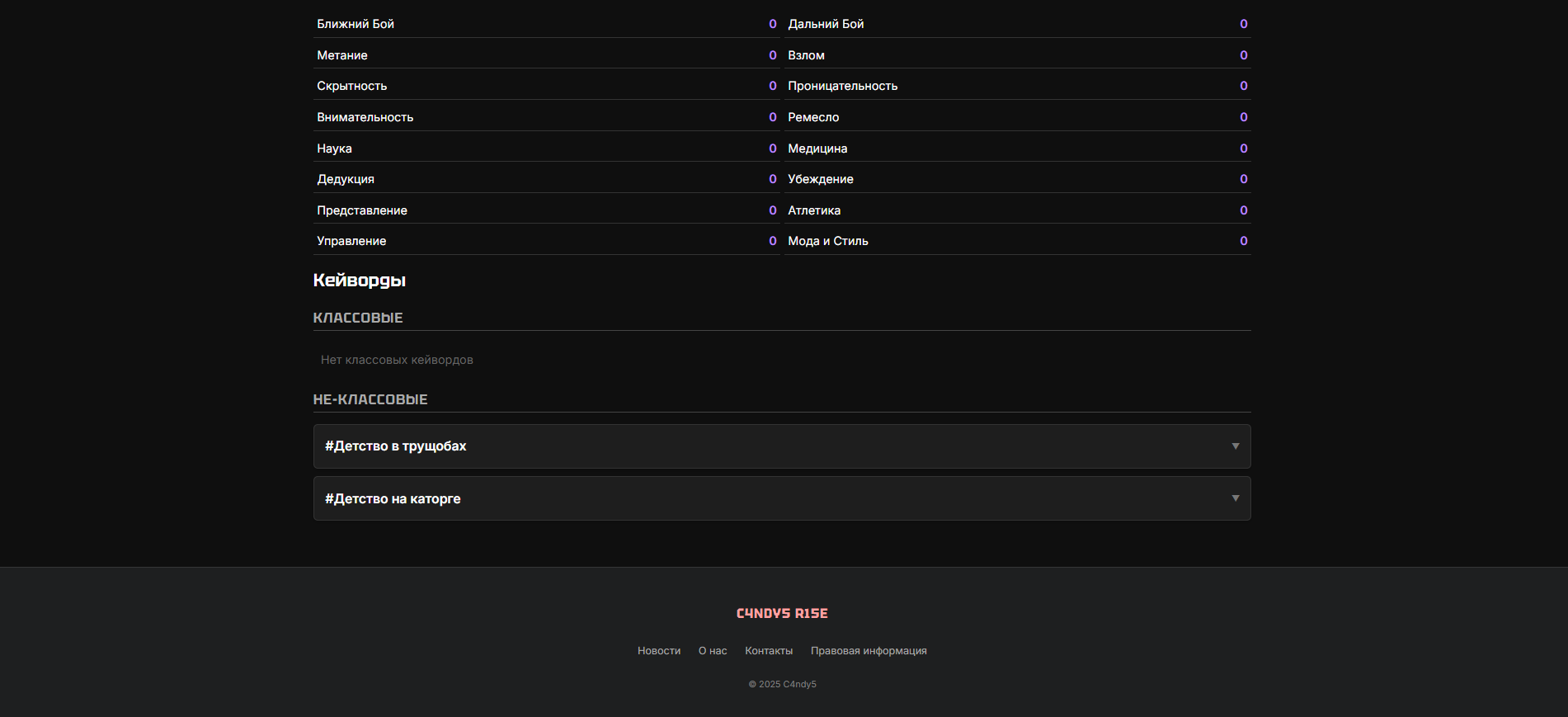This screenshot has height=717, width=1568.
Task: Select the Ближний Бой skill row
Action: click(x=547, y=24)
